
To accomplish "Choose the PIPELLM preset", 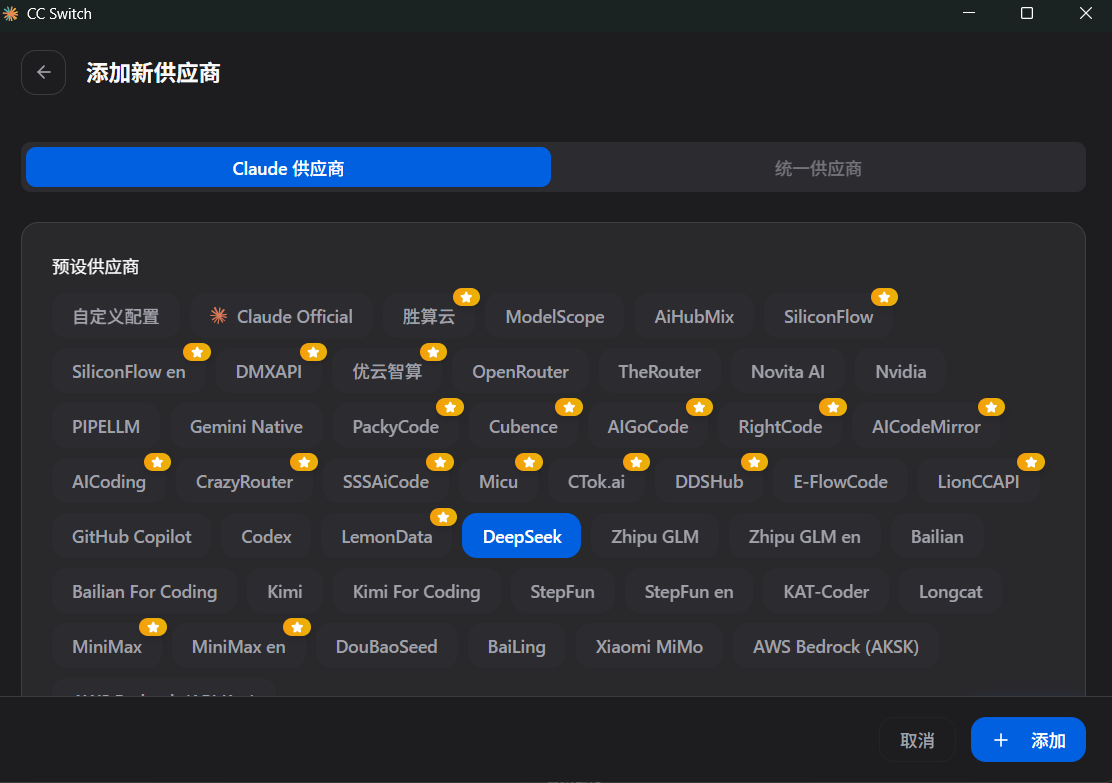I will (x=106, y=426).
